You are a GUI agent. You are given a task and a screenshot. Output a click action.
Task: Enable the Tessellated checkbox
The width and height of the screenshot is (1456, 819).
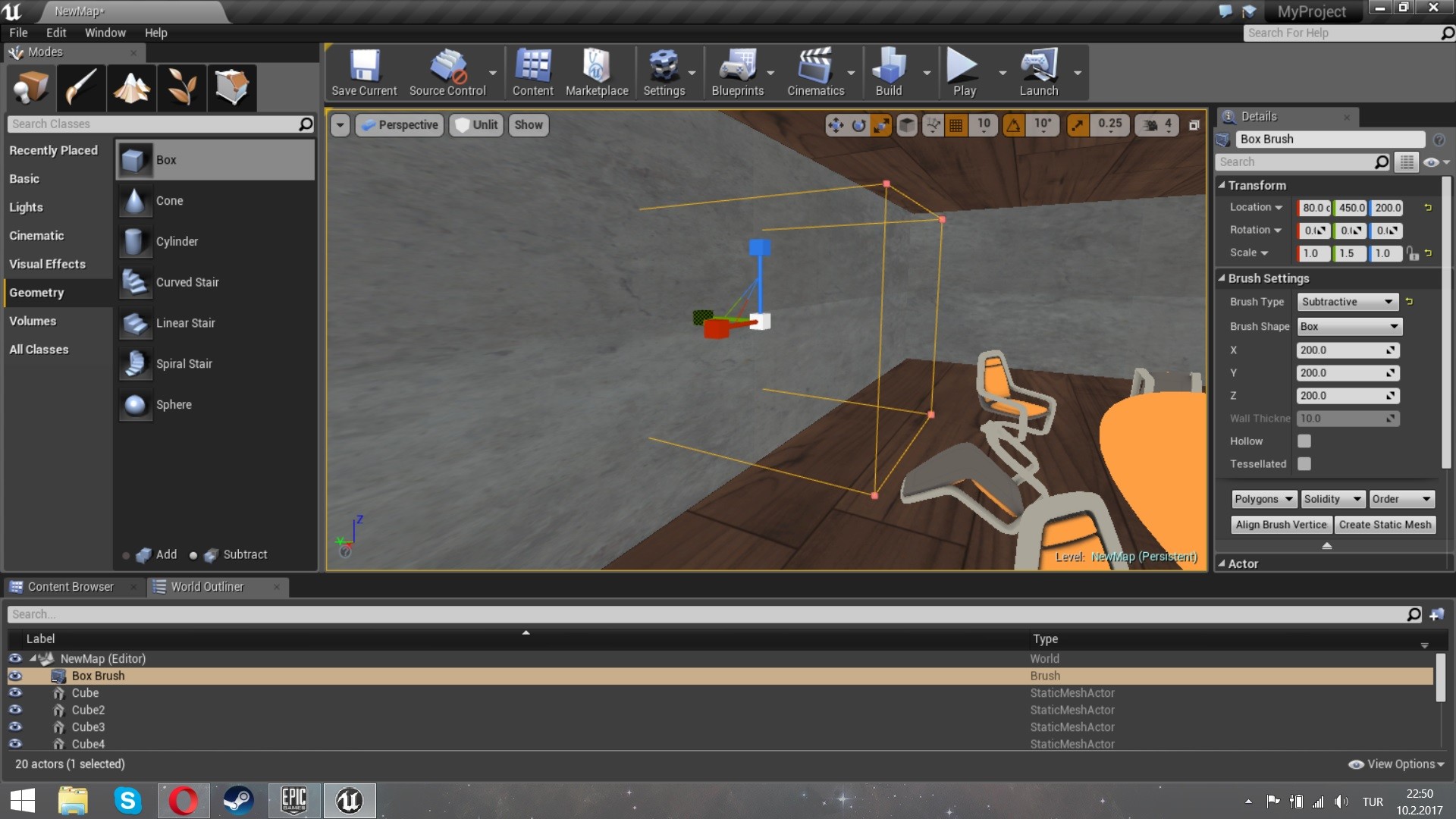1304,464
